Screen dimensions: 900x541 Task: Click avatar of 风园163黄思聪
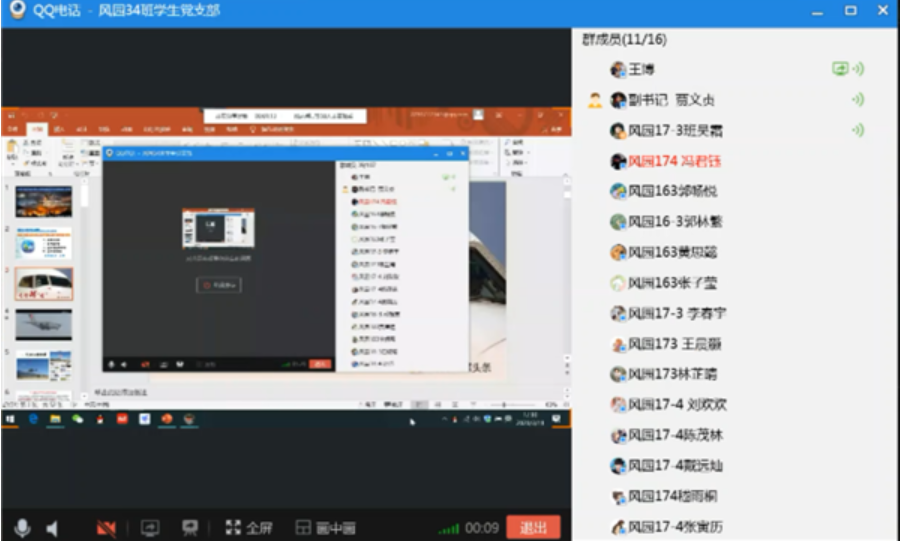(x=618, y=252)
